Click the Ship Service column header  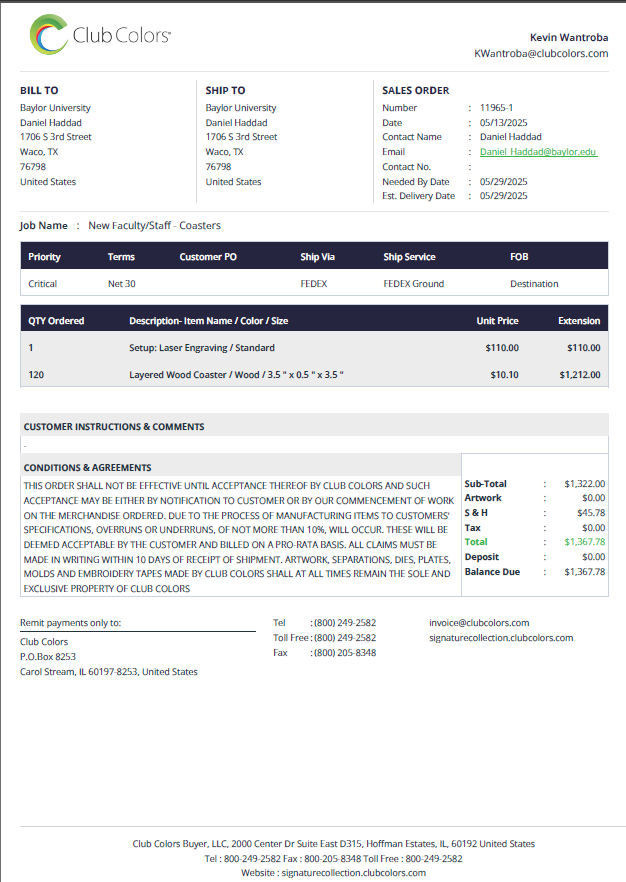tap(409, 256)
